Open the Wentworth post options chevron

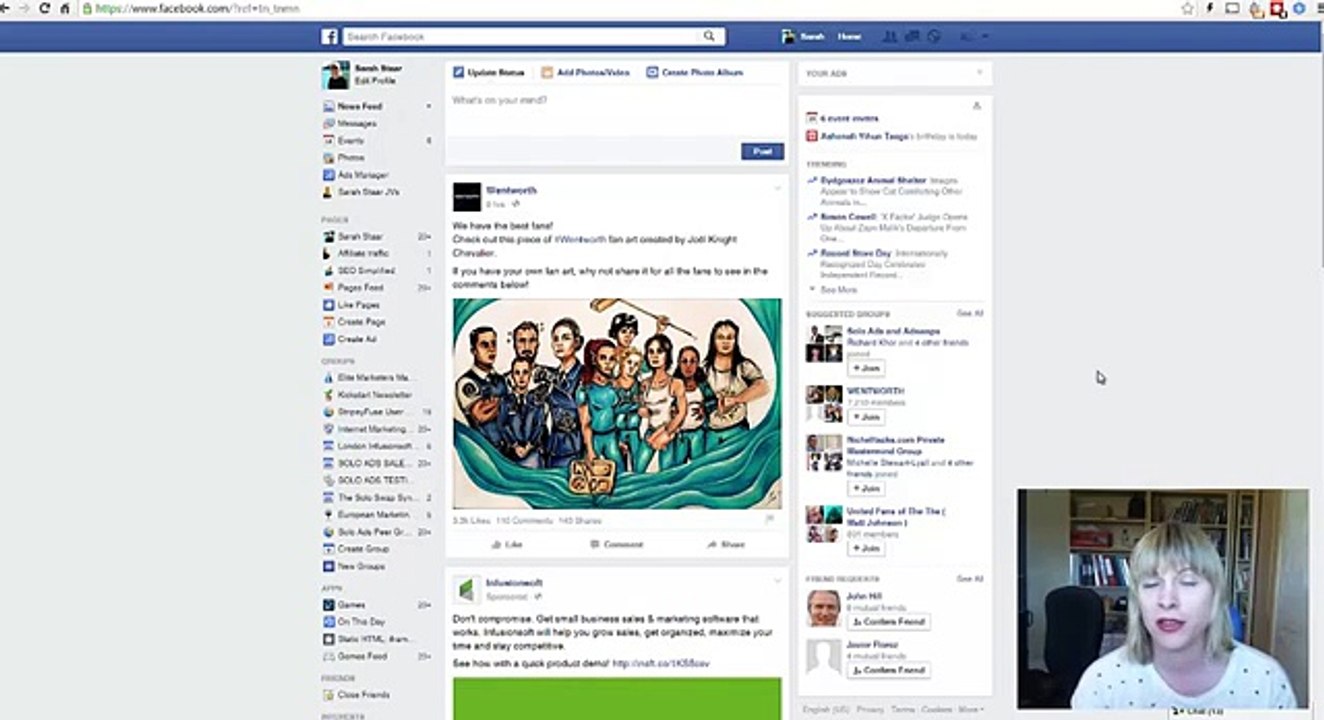pyautogui.click(x=777, y=188)
